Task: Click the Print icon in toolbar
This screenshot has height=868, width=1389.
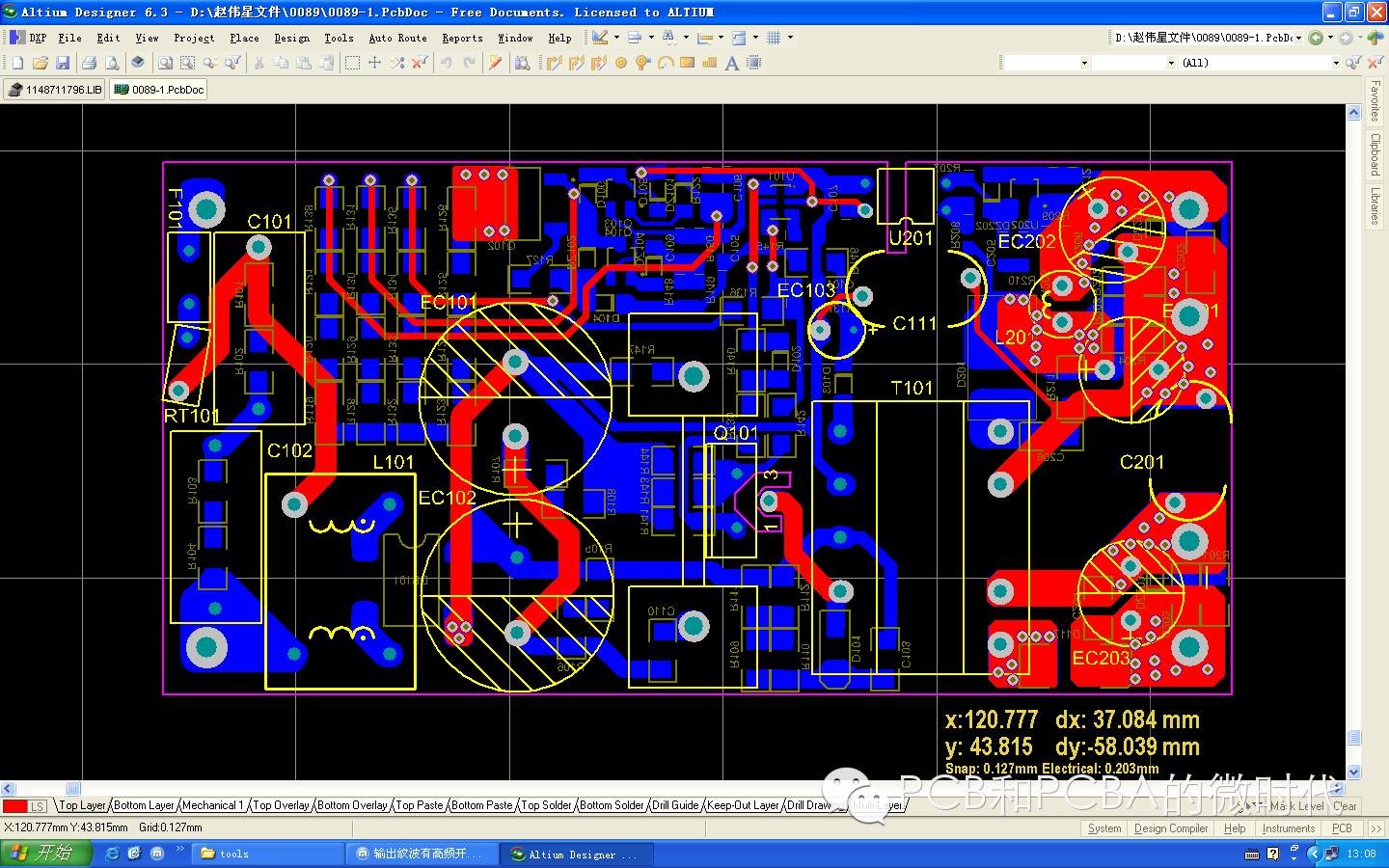Action: point(90,63)
